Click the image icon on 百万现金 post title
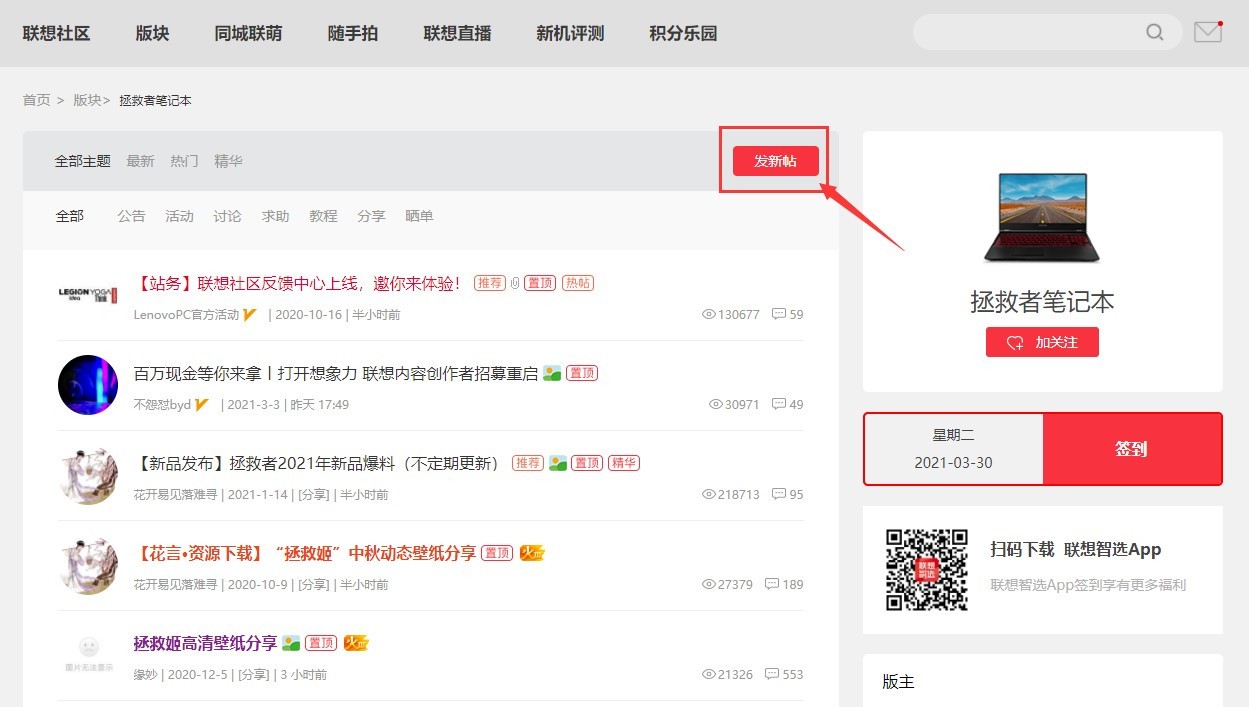The image size is (1249, 707). pyautogui.click(x=552, y=373)
